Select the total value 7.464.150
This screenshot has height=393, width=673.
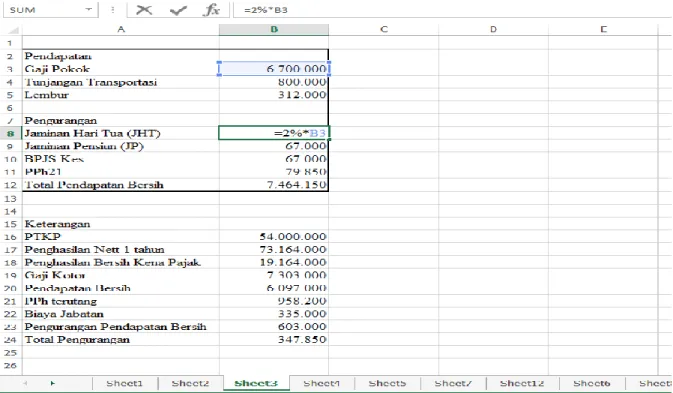tap(274, 185)
